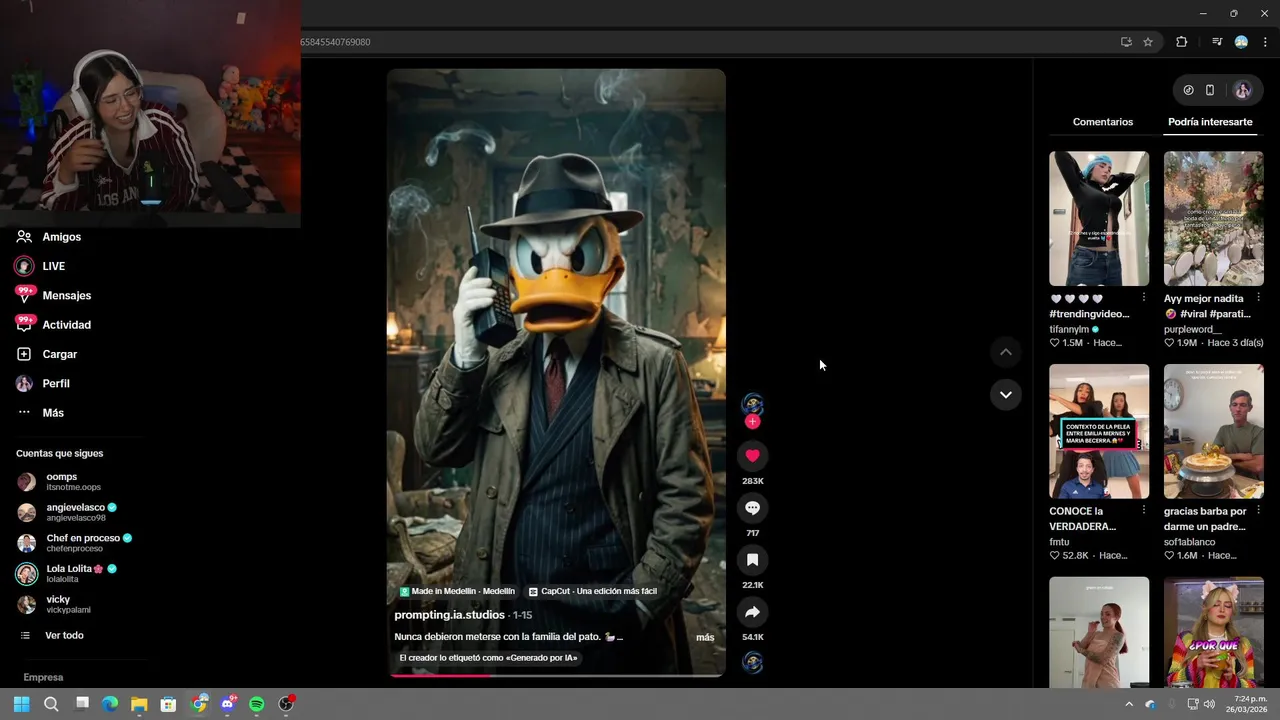Open the volume speaker tray icon
Screen dimensions: 1280x720
coord(1209,704)
